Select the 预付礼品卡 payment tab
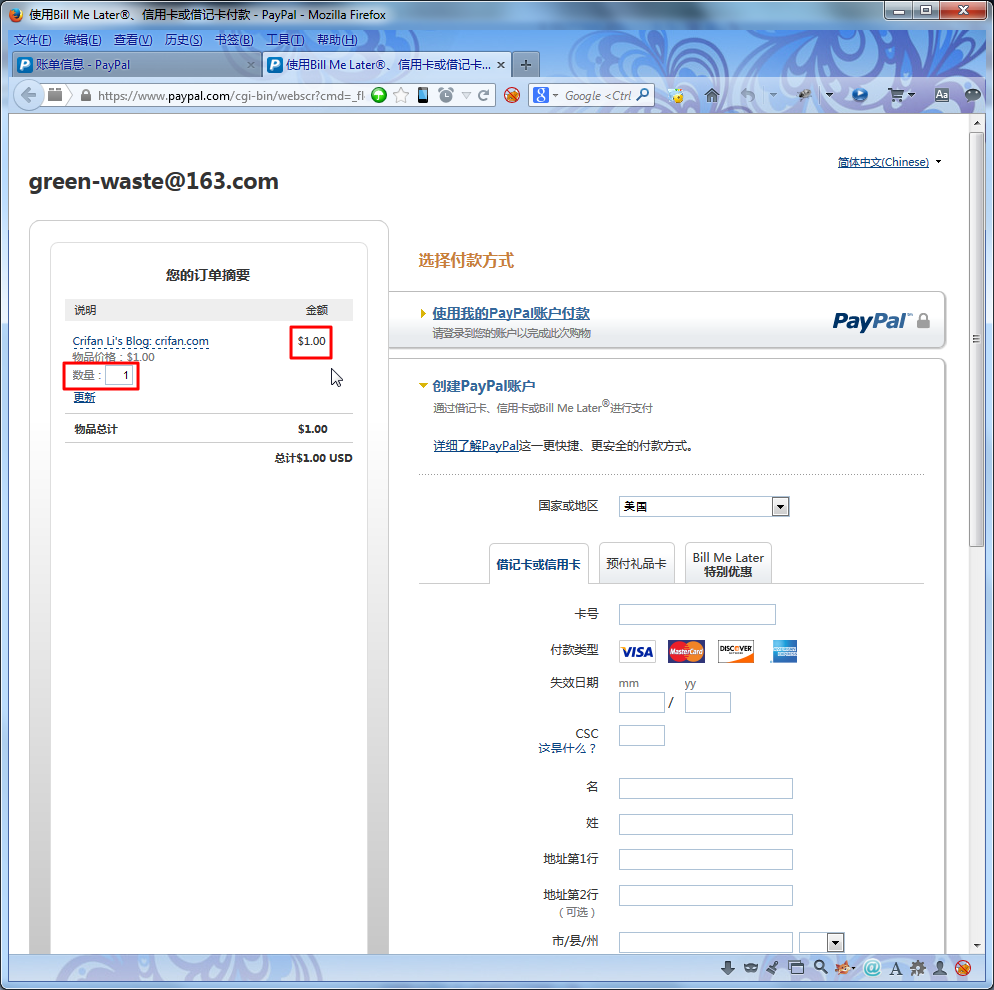 pyautogui.click(x=636, y=563)
